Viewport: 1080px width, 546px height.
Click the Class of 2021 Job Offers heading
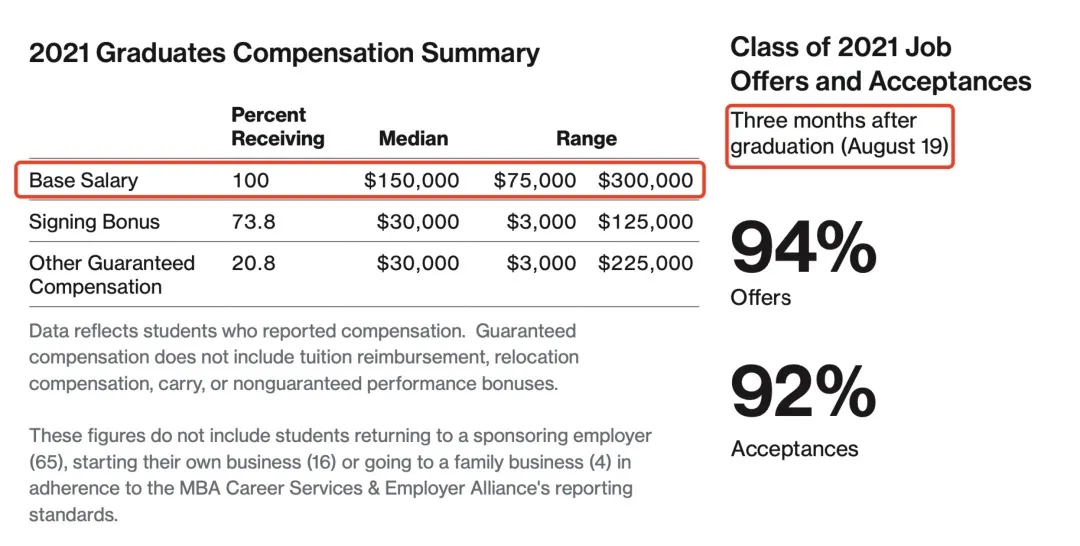click(880, 63)
